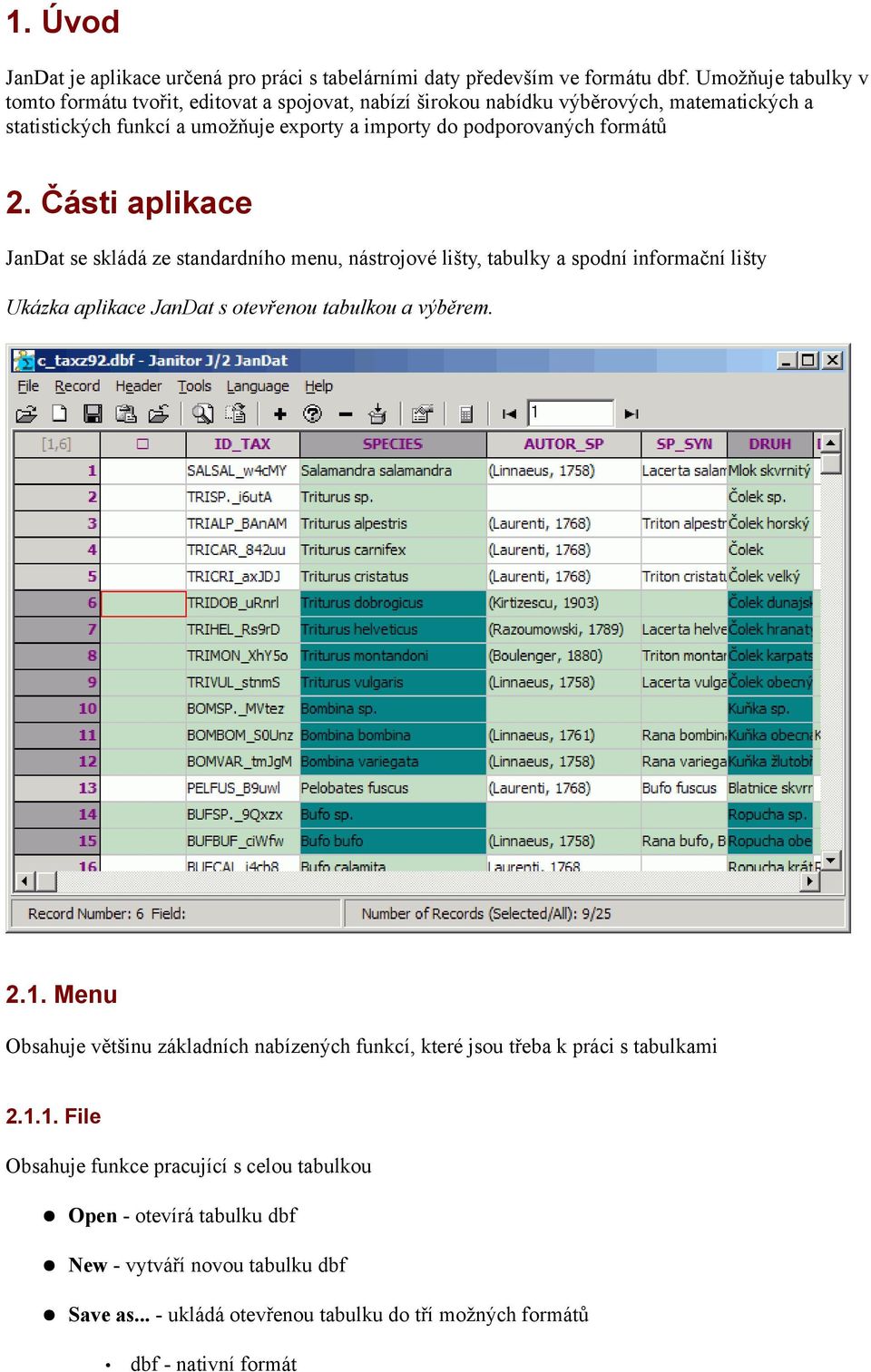The width and height of the screenshot is (871, 1372).
Task: Click the cell 'PELFUS_B9uwl'
Action: pos(242,788)
